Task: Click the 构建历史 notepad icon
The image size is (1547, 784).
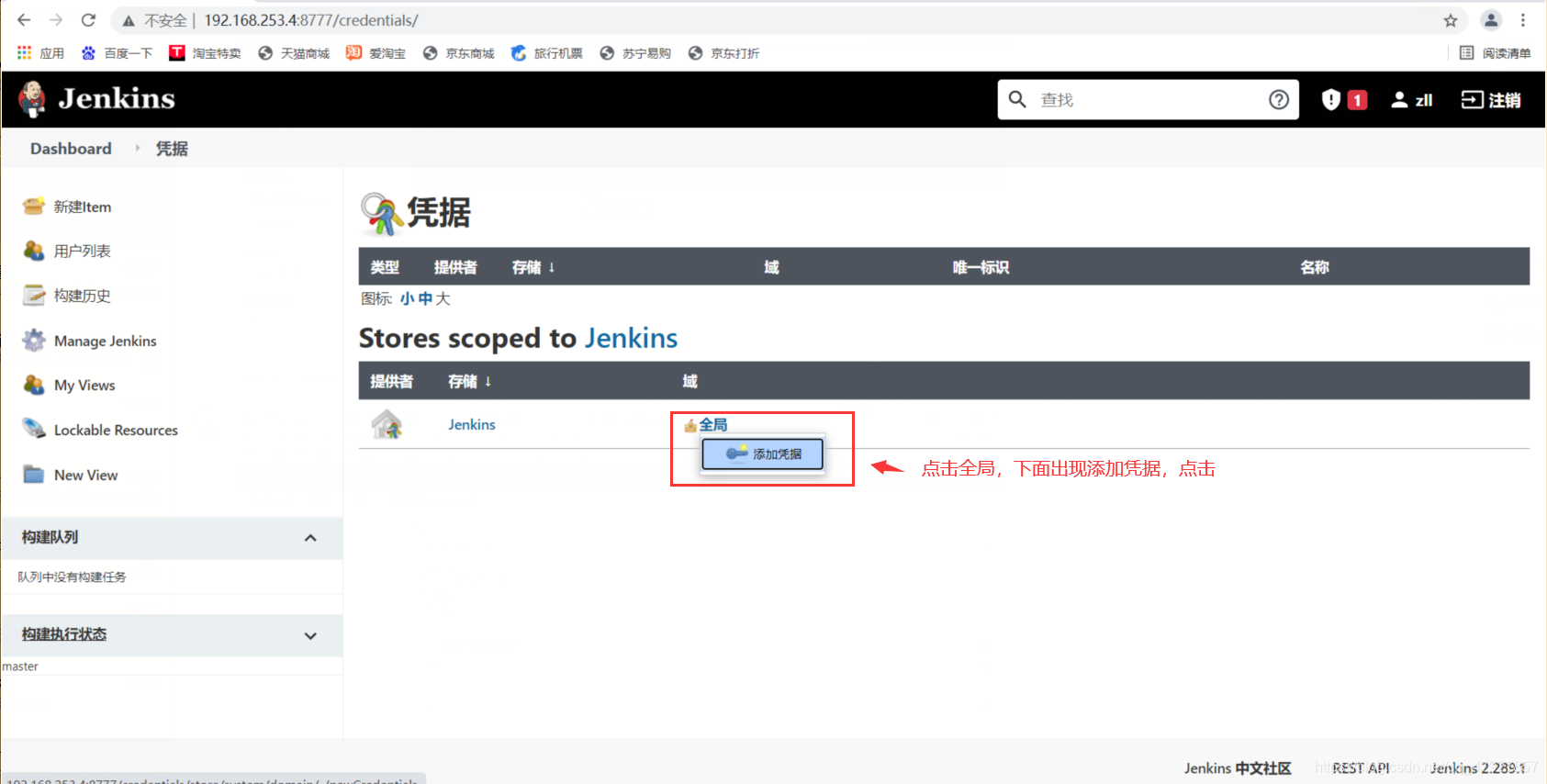Action: 34,296
